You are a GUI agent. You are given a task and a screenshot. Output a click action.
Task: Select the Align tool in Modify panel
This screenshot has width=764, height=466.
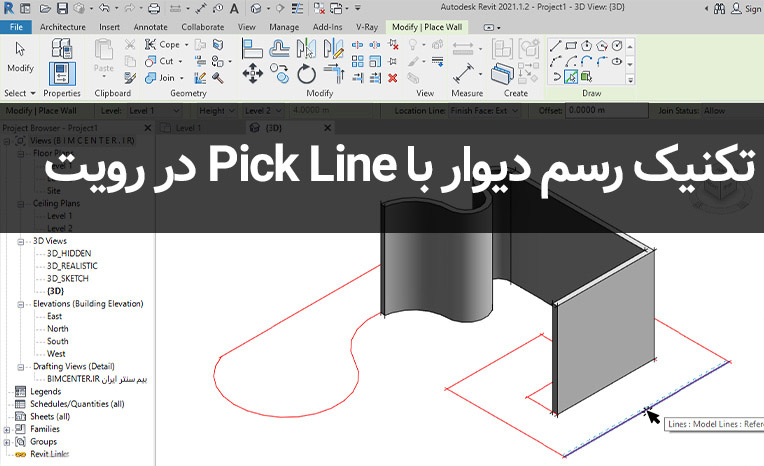tap(252, 49)
